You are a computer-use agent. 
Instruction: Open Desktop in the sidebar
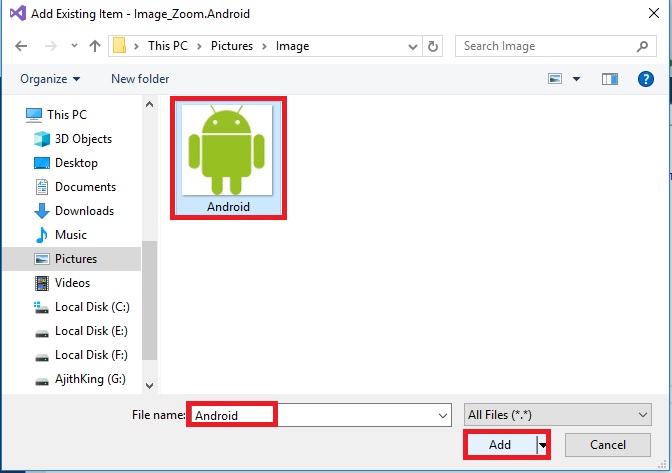click(x=76, y=163)
